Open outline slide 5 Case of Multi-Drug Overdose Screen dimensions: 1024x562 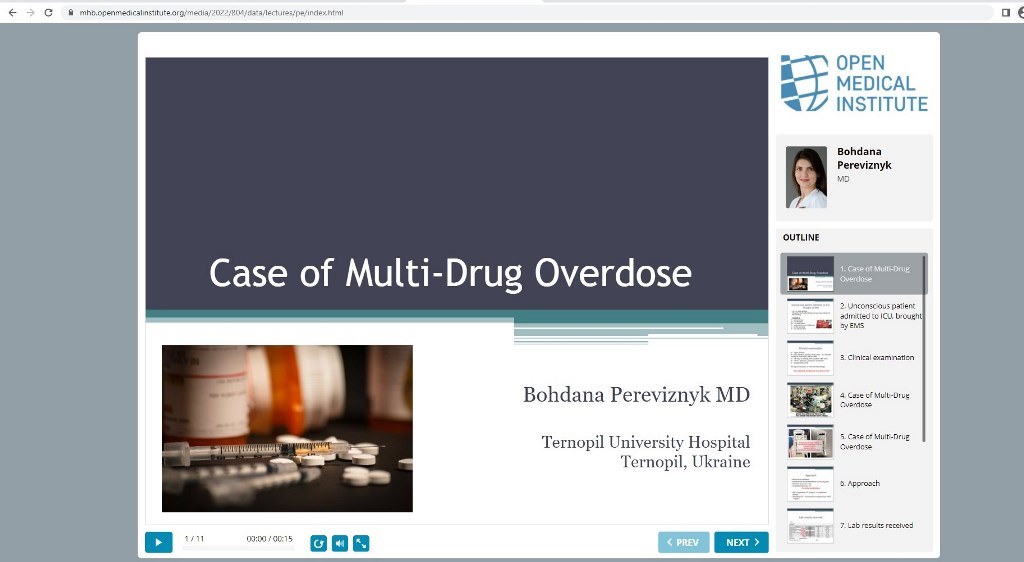853,441
